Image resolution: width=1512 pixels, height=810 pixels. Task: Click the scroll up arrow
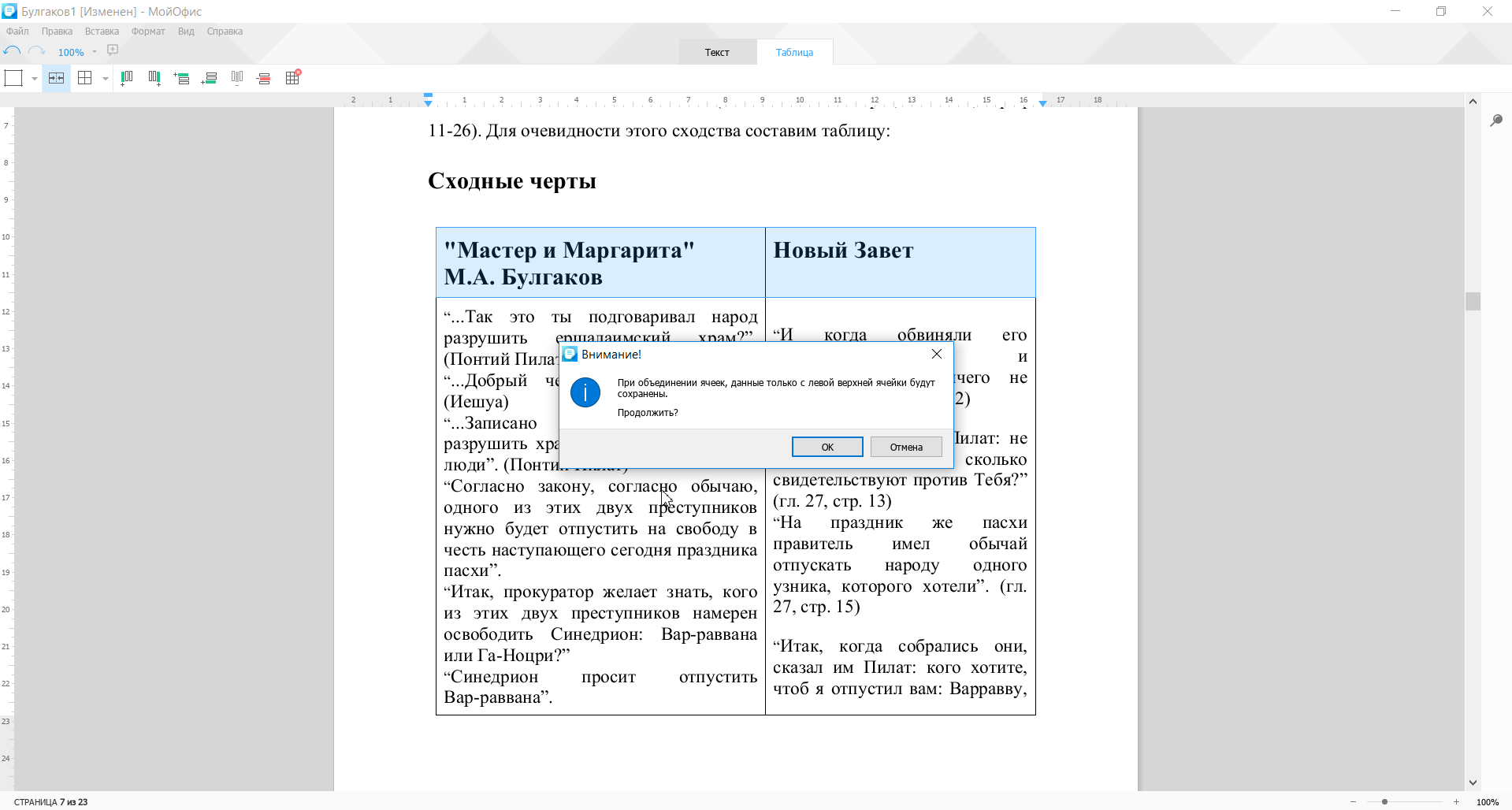[1473, 101]
